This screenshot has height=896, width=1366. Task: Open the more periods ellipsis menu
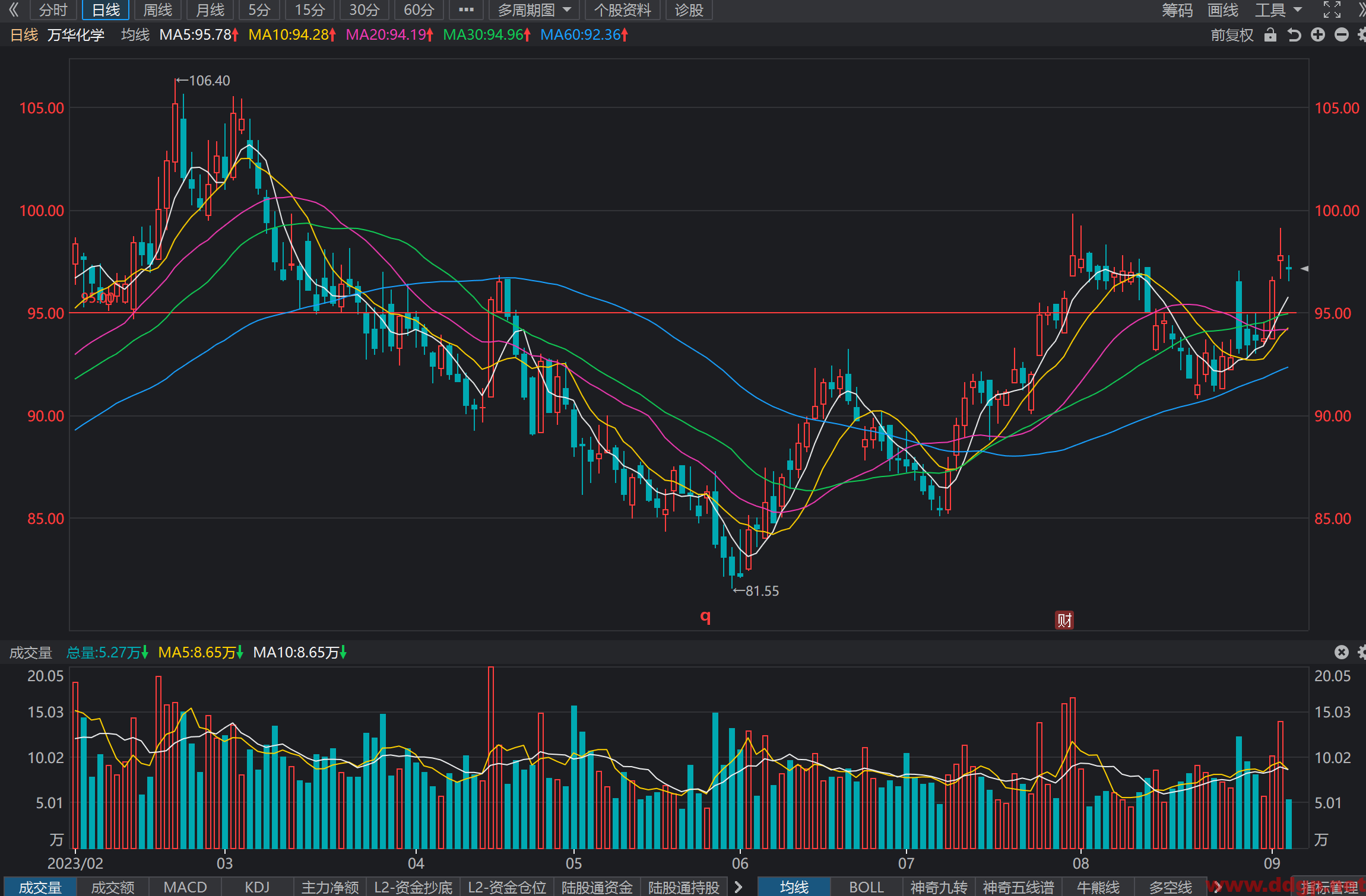click(x=467, y=10)
